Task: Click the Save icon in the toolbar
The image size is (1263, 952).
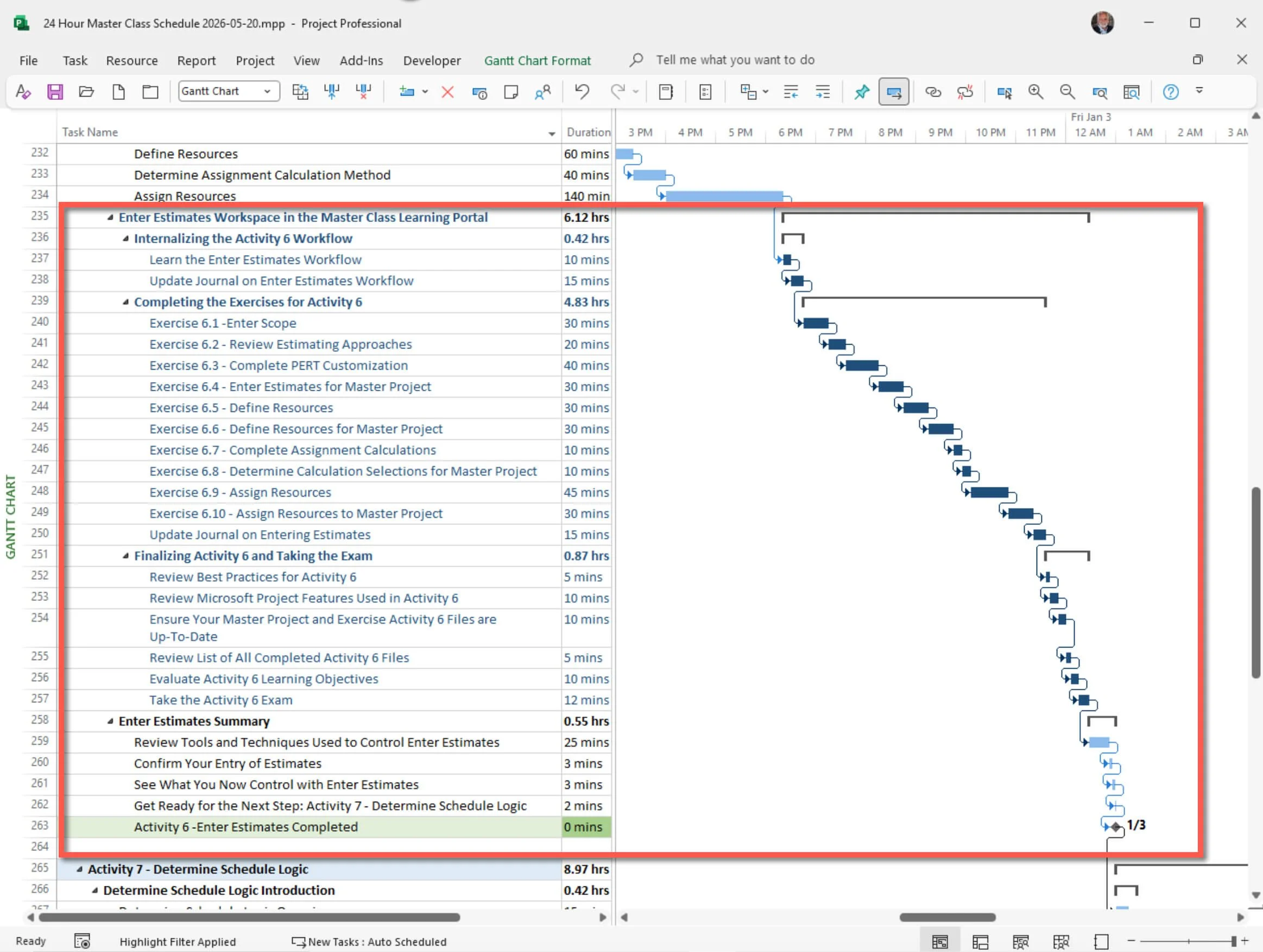Action: (x=55, y=92)
